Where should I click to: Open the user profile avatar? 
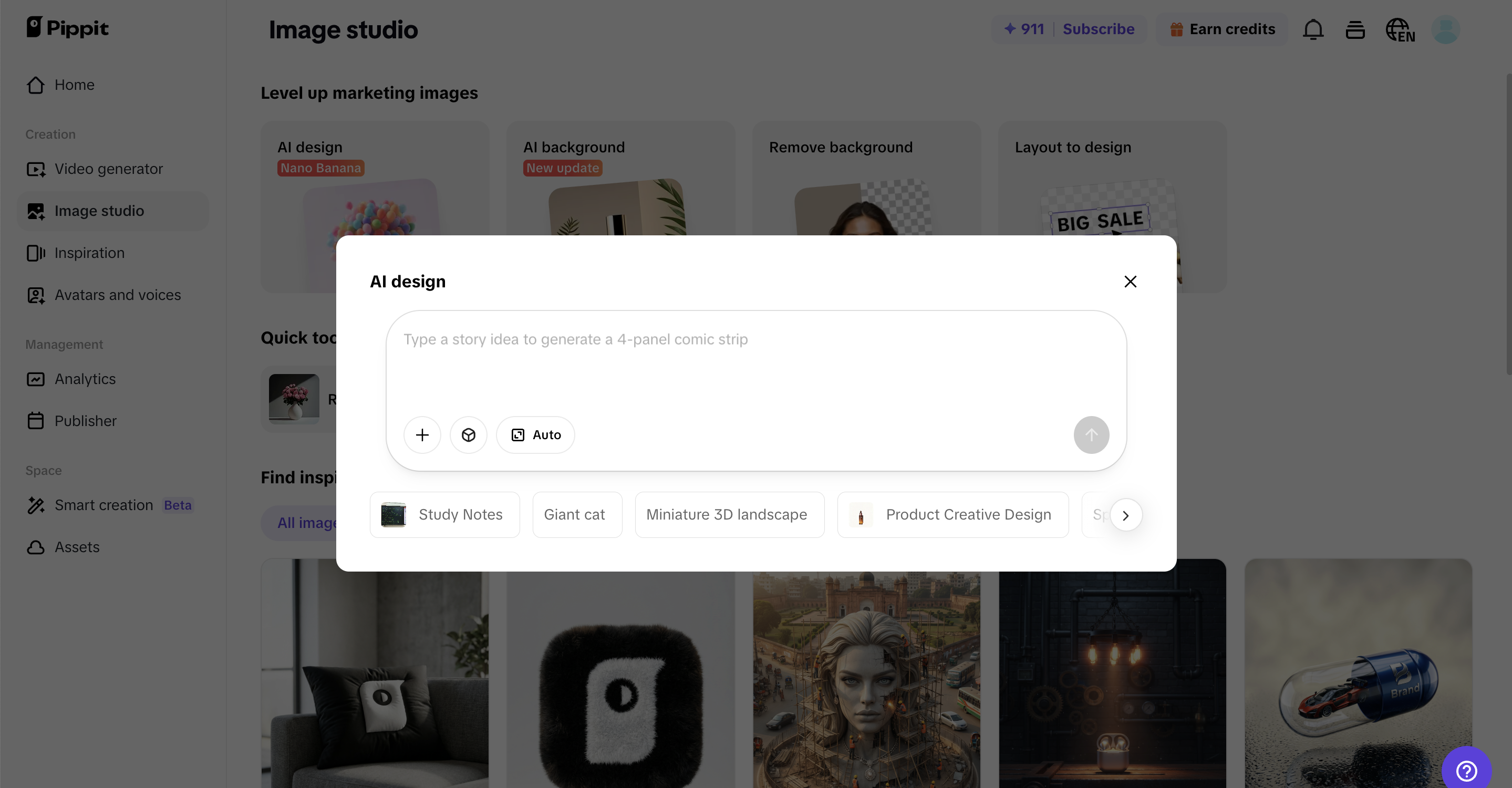pyautogui.click(x=1445, y=29)
